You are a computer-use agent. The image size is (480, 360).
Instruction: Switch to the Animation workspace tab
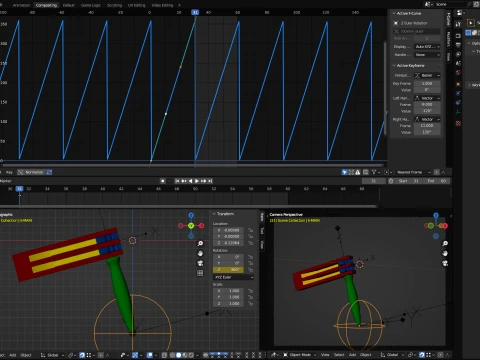(x=21, y=5)
